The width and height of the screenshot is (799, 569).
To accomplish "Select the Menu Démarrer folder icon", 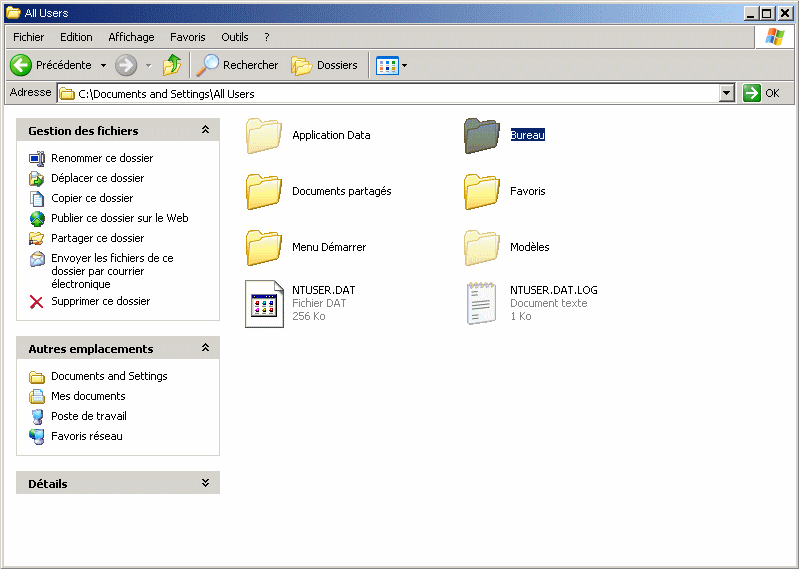I will [263, 248].
